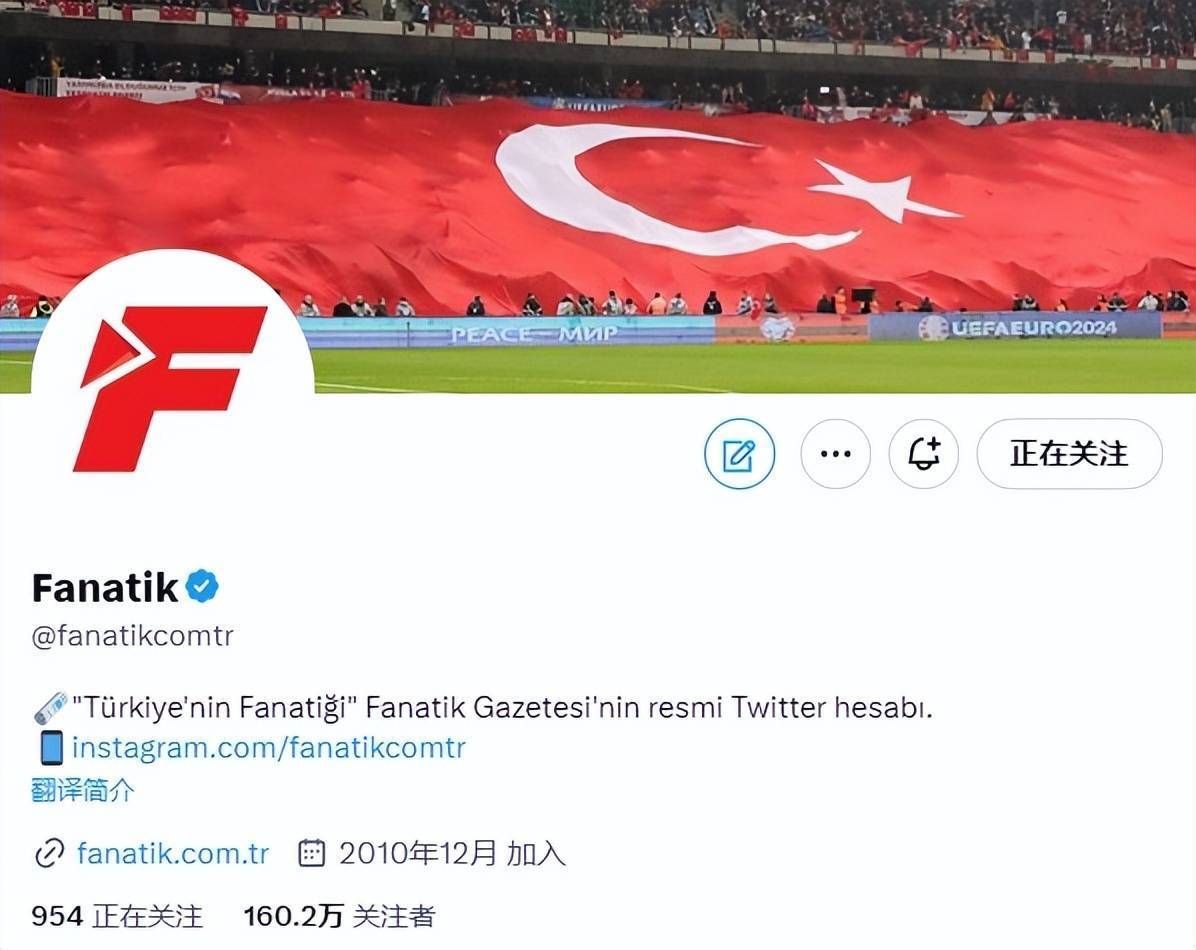Click the blue verified badge
This screenshot has height=950, width=1196.
coord(203,587)
